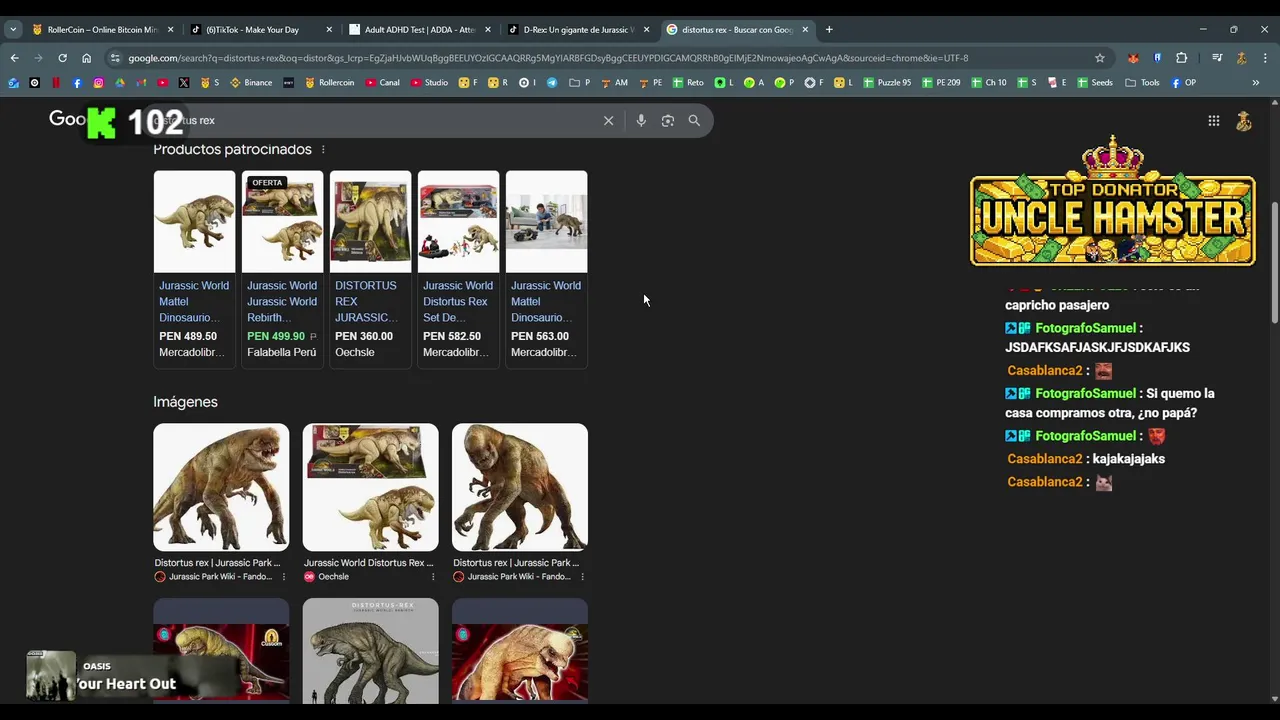This screenshot has height=720, width=1280.
Task: Open the PE 209 bookmark
Action: pyautogui.click(x=941, y=83)
